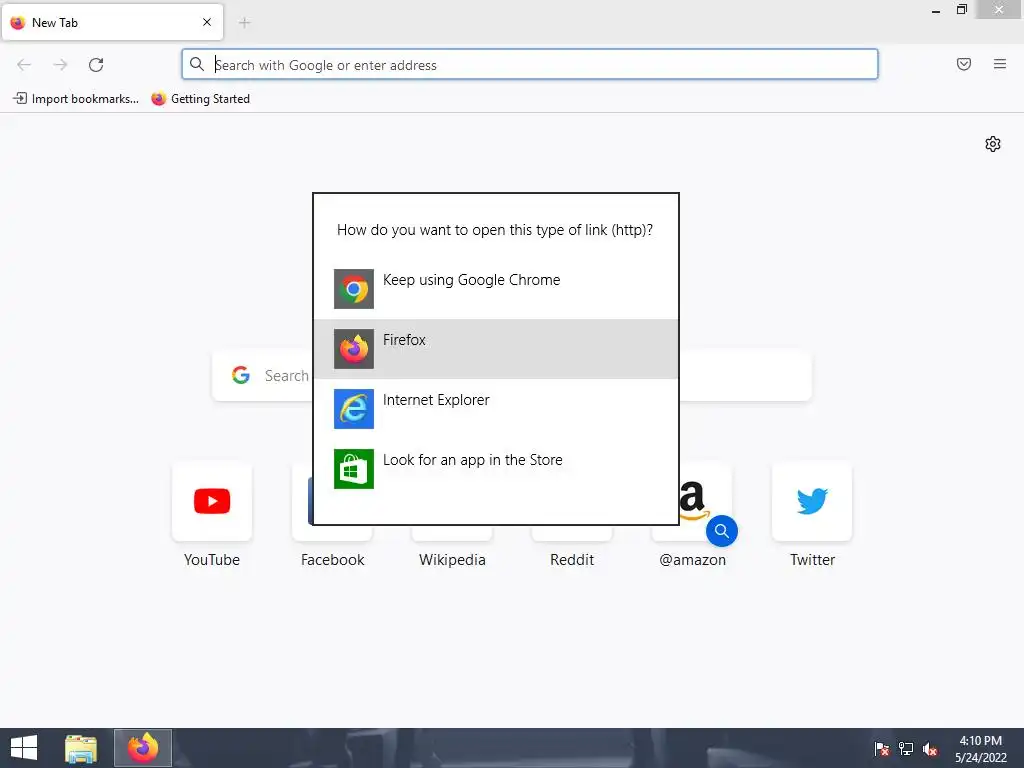Click the Wikipedia shortcut label
Image resolution: width=1024 pixels, height=768 pixels.
click(452, 560)
